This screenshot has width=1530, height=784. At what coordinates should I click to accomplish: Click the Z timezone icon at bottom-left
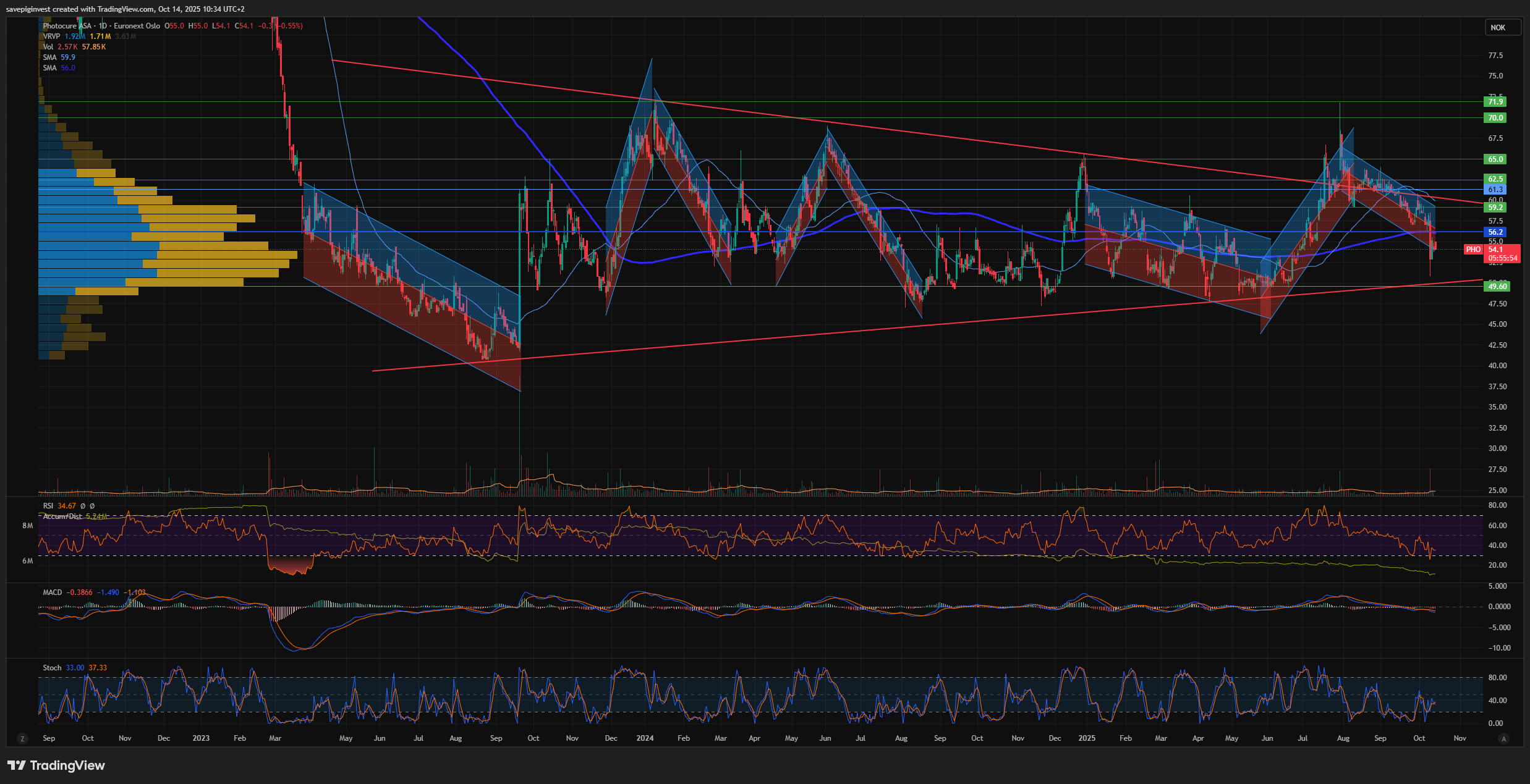22,738
